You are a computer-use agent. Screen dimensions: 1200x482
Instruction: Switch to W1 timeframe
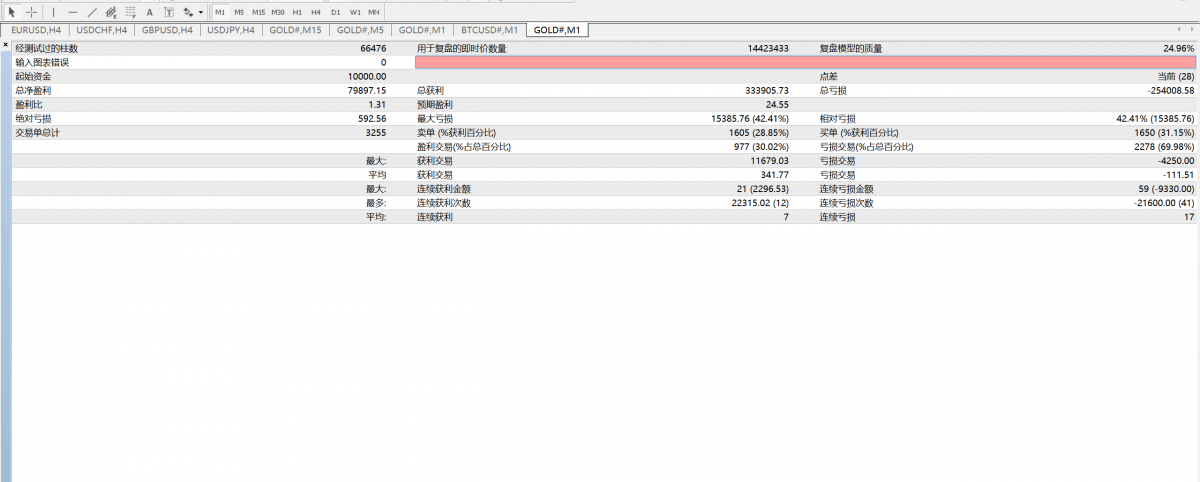tap(355, 12)
